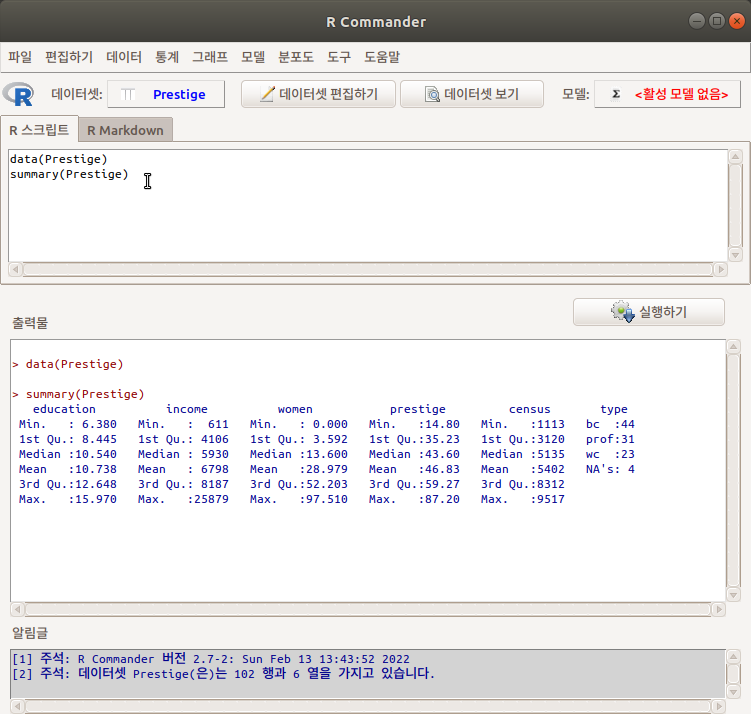This screenshot has height=714, width=751.
Task: Click messages pane scroll-left arrow
Action: [x=17, y=706]
